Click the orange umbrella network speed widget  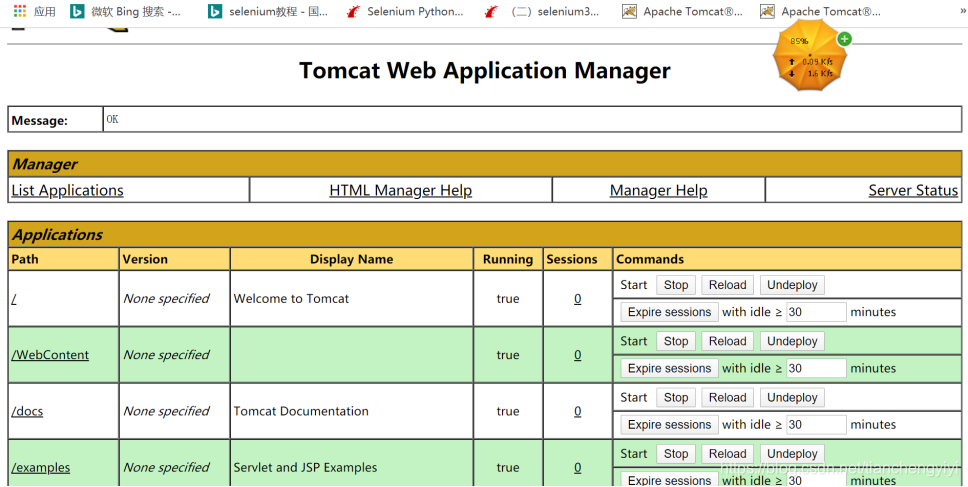(810, 57)
